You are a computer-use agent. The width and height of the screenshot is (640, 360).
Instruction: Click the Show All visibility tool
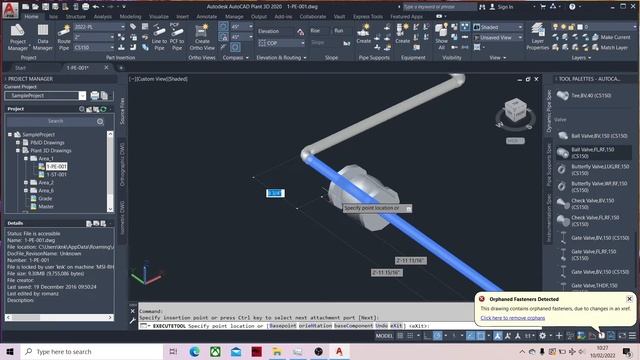click(x=441, y=37)
